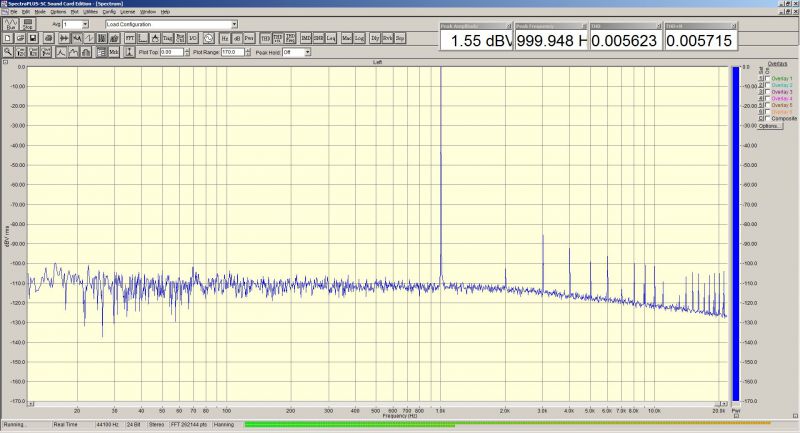Select the Hz toolbar button
Viewport: 800px width, 433px height.
pos(224,38)
